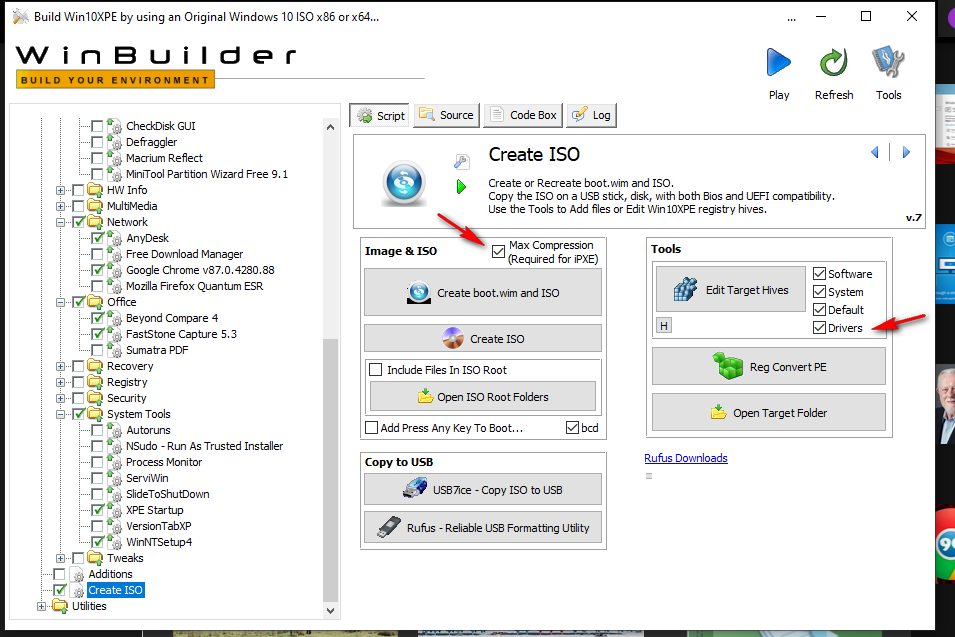The image size is (955, 637).
Task: Click the Office folder icon
Action: point(95,301)
